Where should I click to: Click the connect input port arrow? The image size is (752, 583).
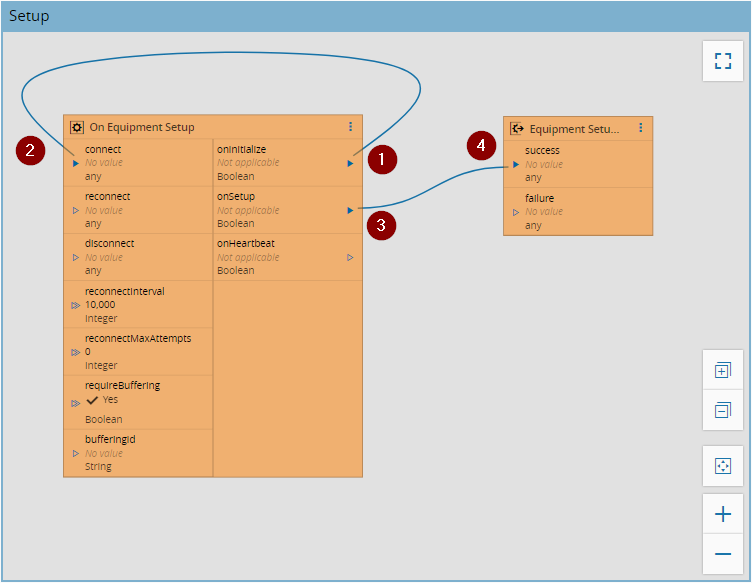click(76, 163)
